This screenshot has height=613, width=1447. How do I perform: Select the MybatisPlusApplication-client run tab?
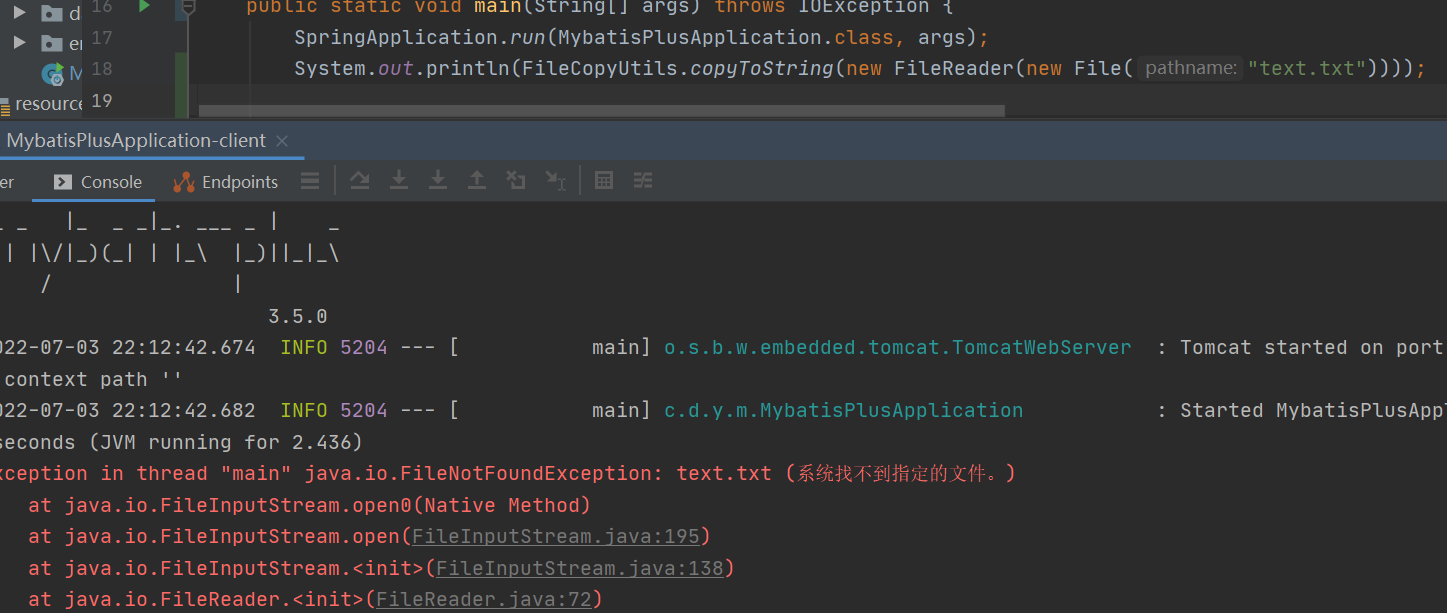click(x=135, y=140)
